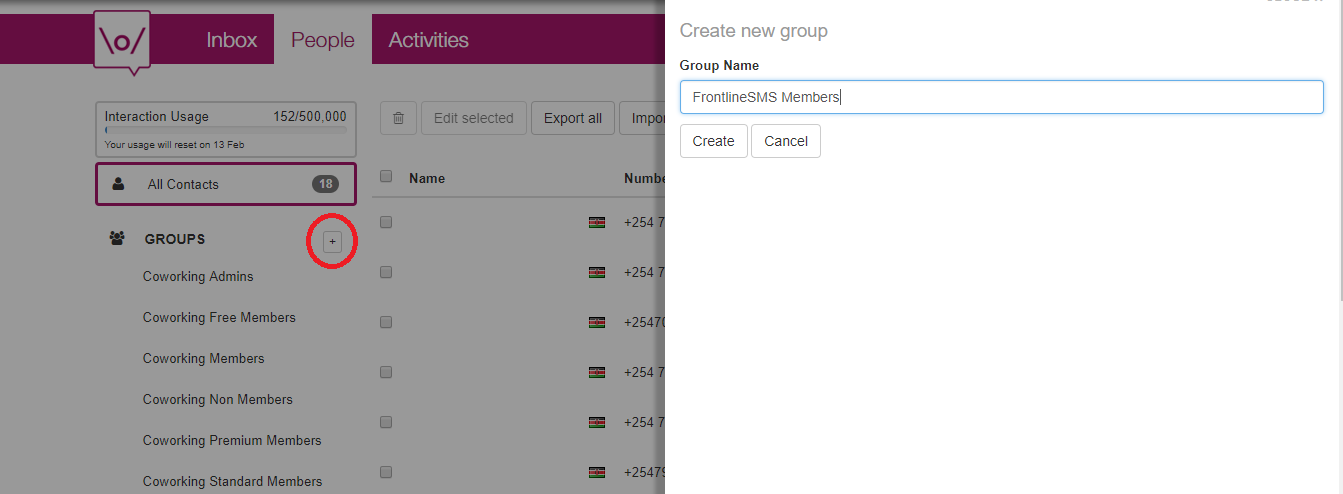
Task: Click the All Contacts person icon
Action: [x=119, y=184]
